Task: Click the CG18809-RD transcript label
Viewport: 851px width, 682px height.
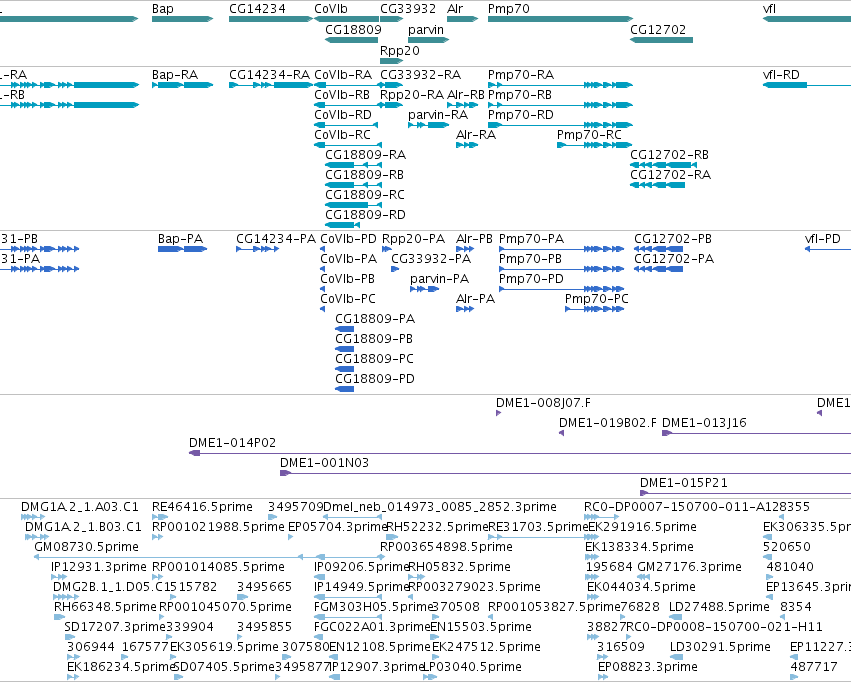Action: (x=365, y=215)
